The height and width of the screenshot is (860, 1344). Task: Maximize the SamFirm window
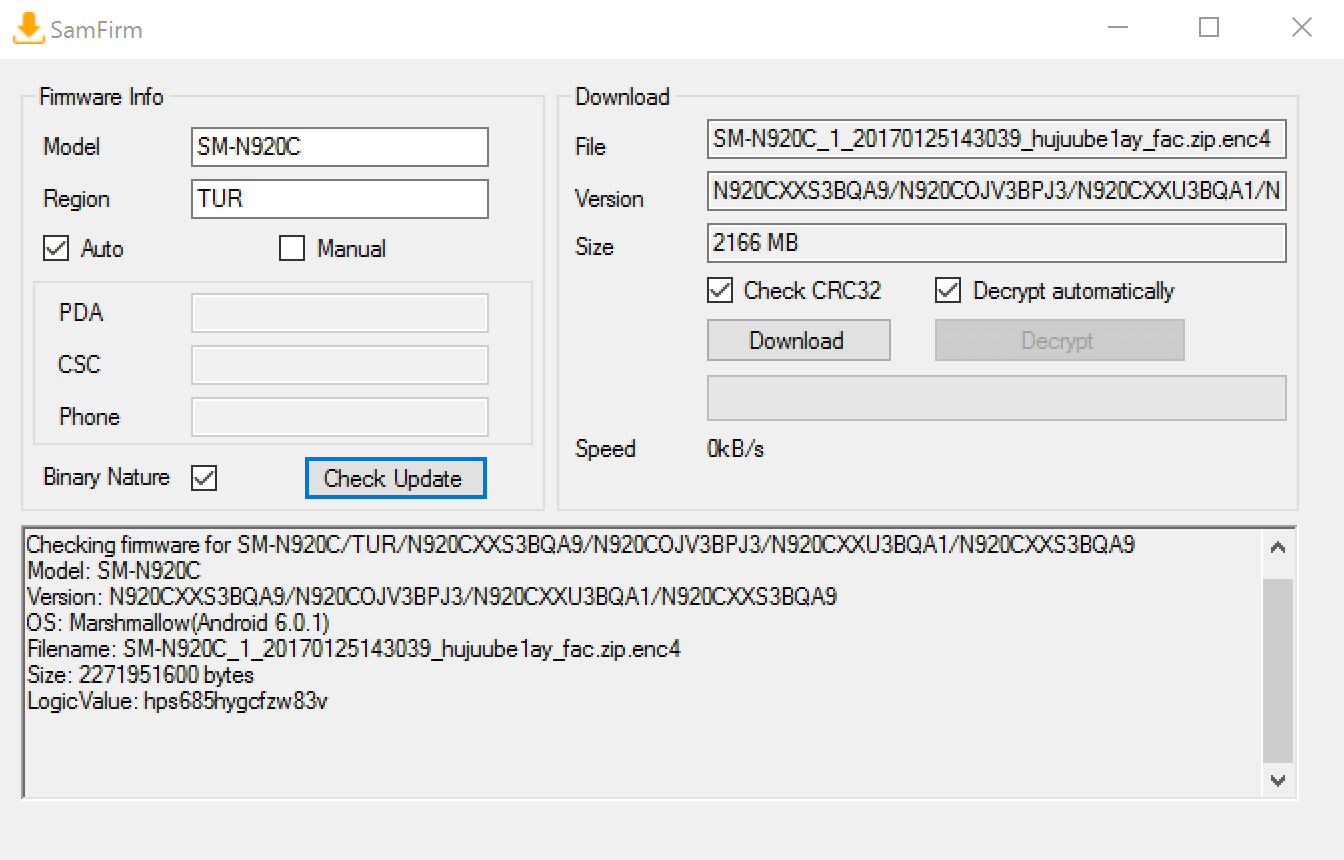click(1209, 28)
